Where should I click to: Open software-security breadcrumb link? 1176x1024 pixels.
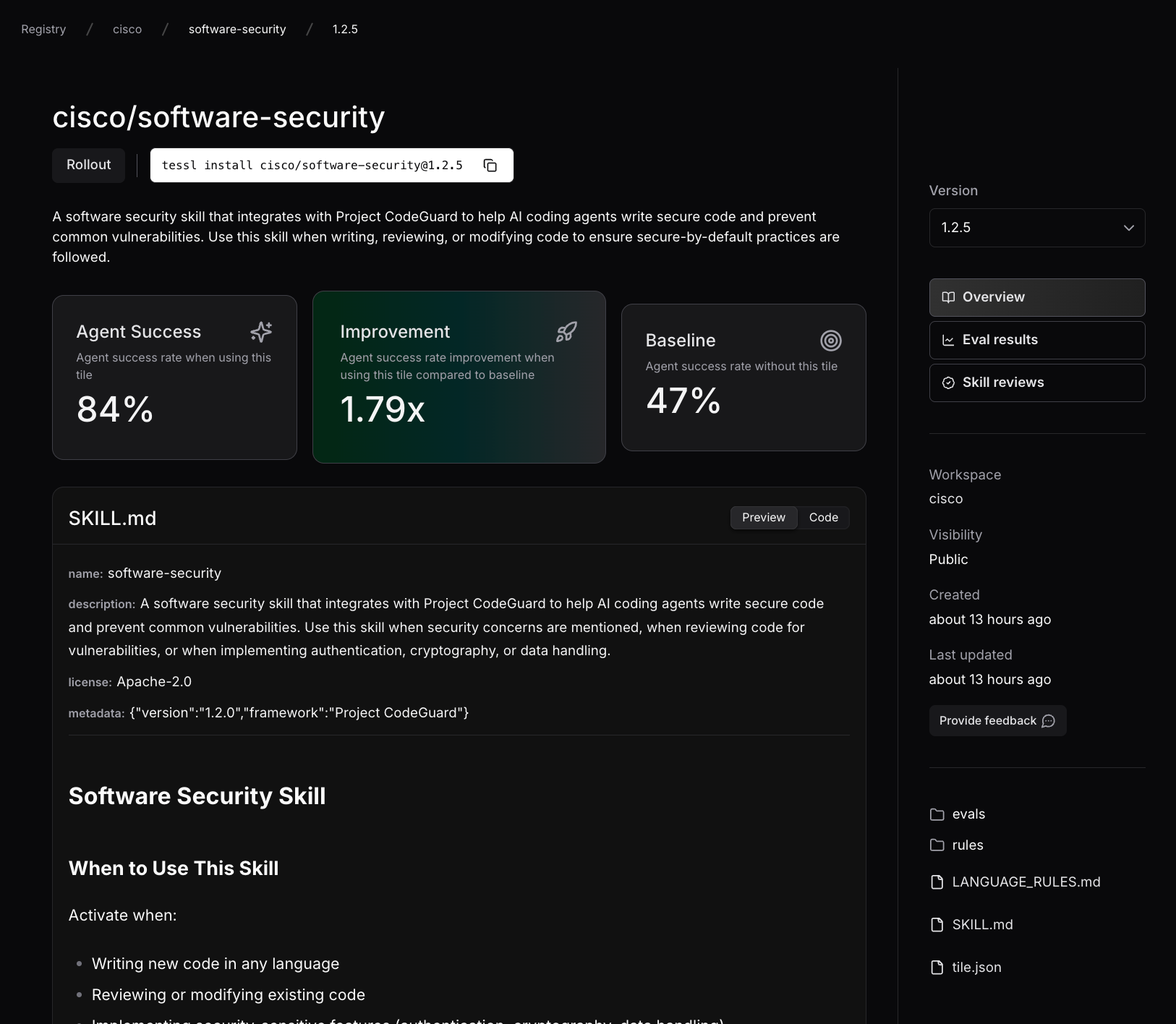coord(237,30)
